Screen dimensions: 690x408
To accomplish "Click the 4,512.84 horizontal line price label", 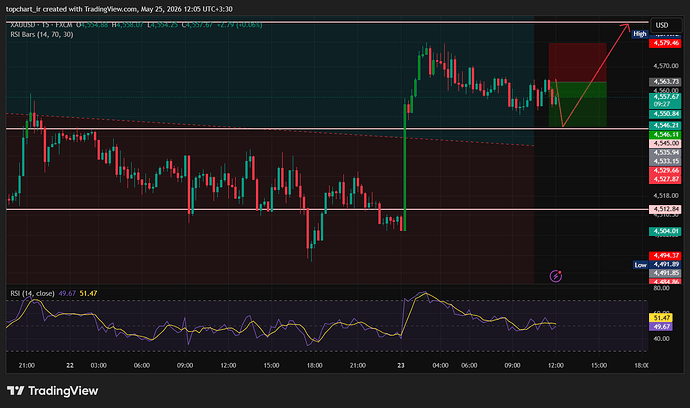I will 665,209.
